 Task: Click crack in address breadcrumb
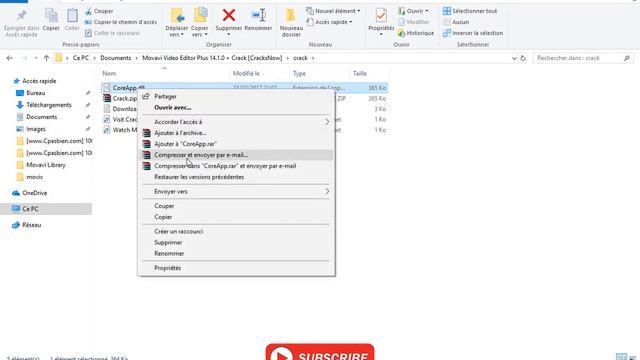(300, 58)
